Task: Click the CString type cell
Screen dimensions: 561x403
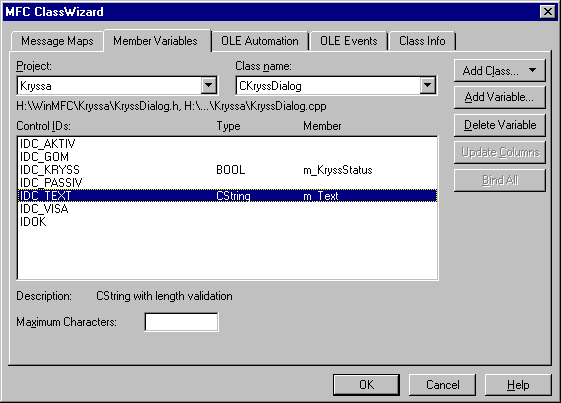Action: pos(233,196)
